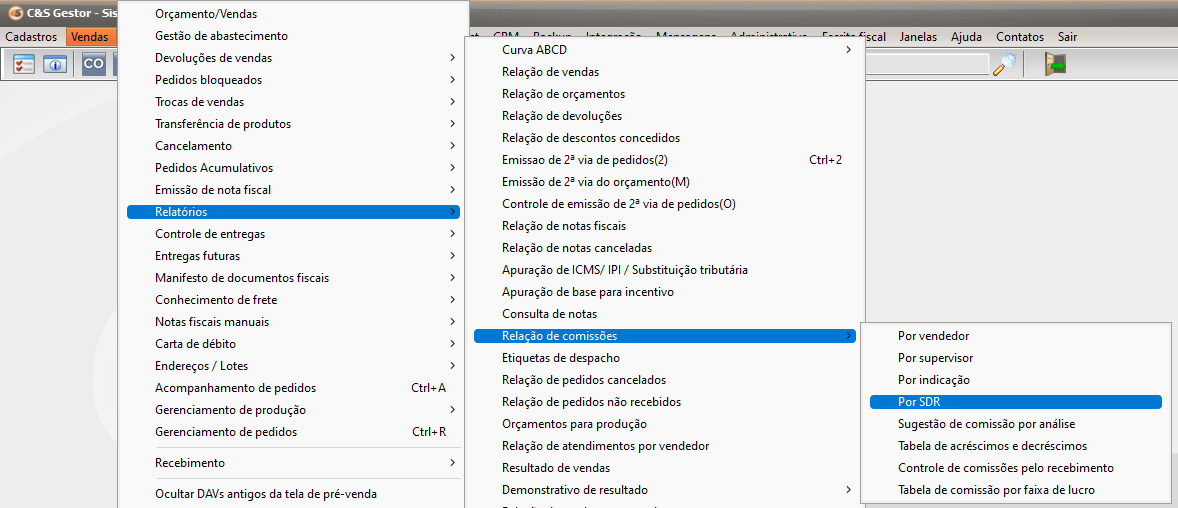The height and width of the screenshot is (508, 1178).
Task: Open Relação de vendas report
Action: pos(550,72)
